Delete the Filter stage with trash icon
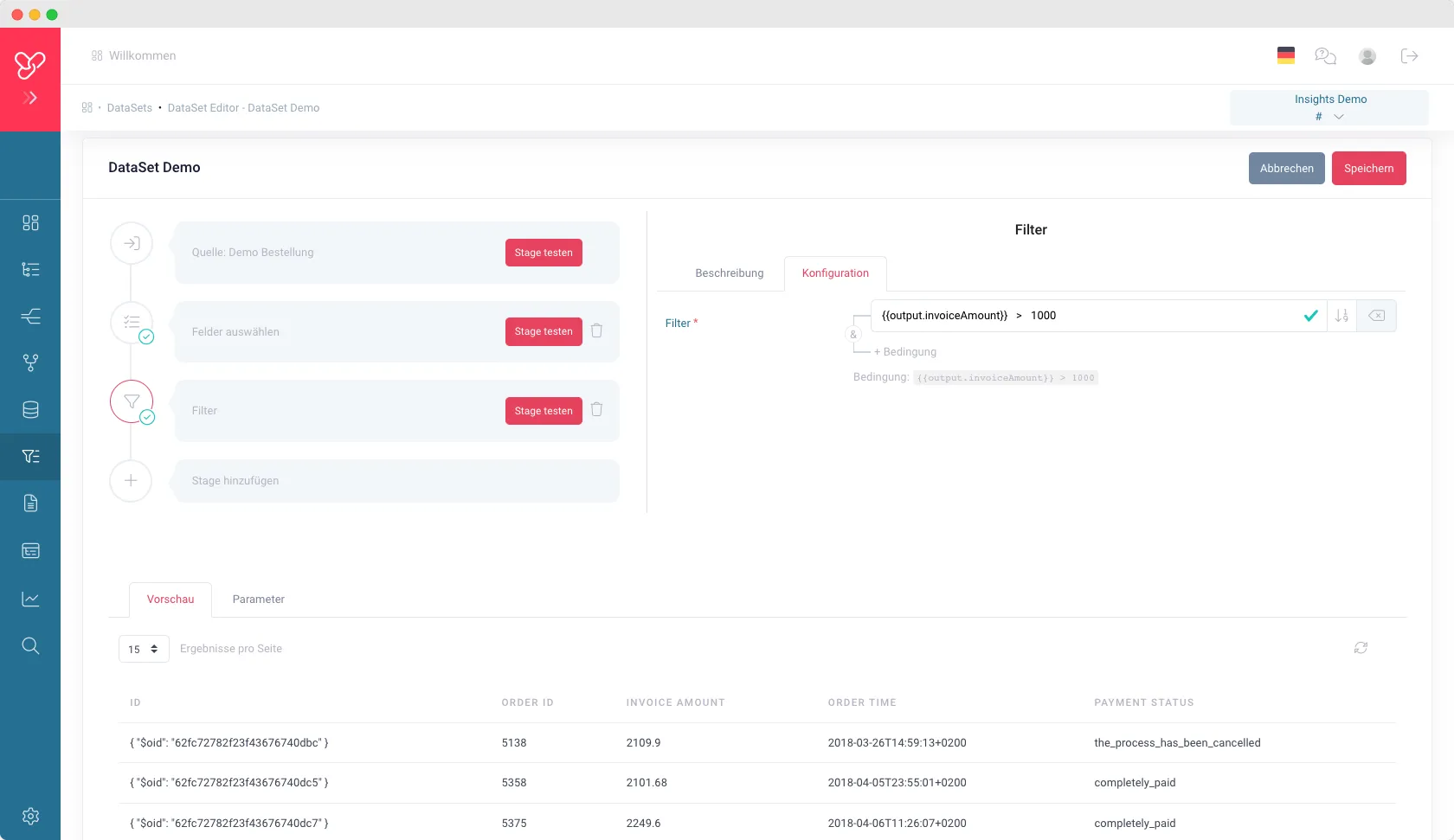Viewport: 1454px width, 840px height. pos(596,409)
